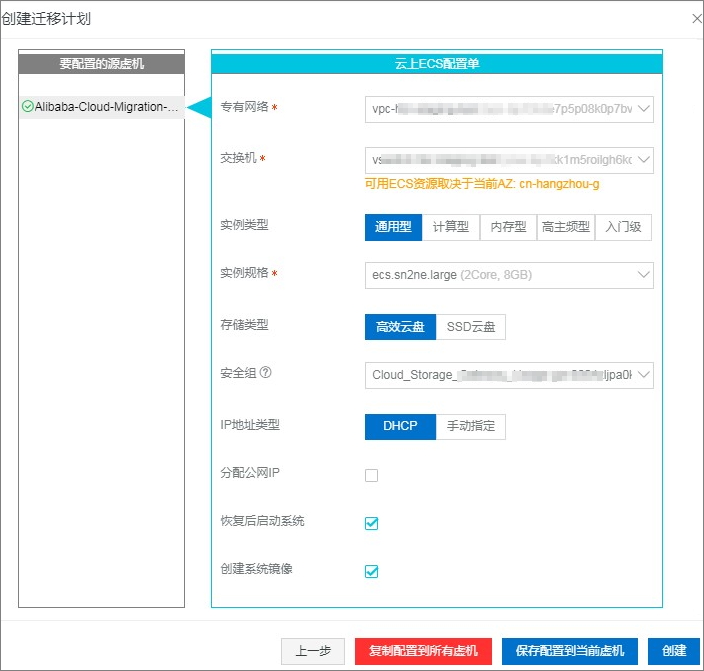
Task: Set IP address type to 手动指定
Action: click(471, 427)
